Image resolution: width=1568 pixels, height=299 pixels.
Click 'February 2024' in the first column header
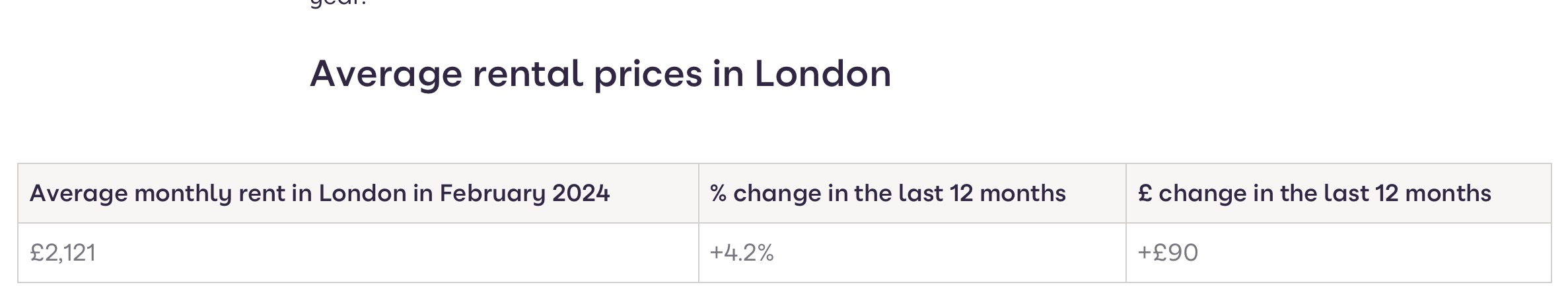pyautogui.click(x=524, y=193)
